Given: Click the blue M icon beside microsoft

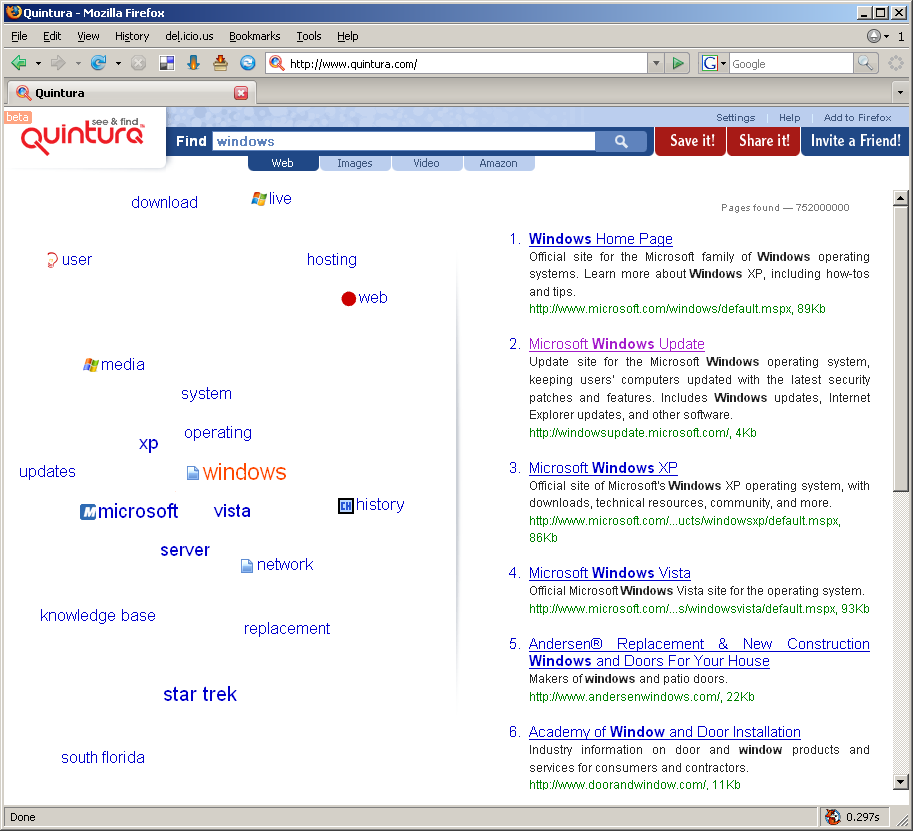Looking at the screenshot, I should pos(88,512).
